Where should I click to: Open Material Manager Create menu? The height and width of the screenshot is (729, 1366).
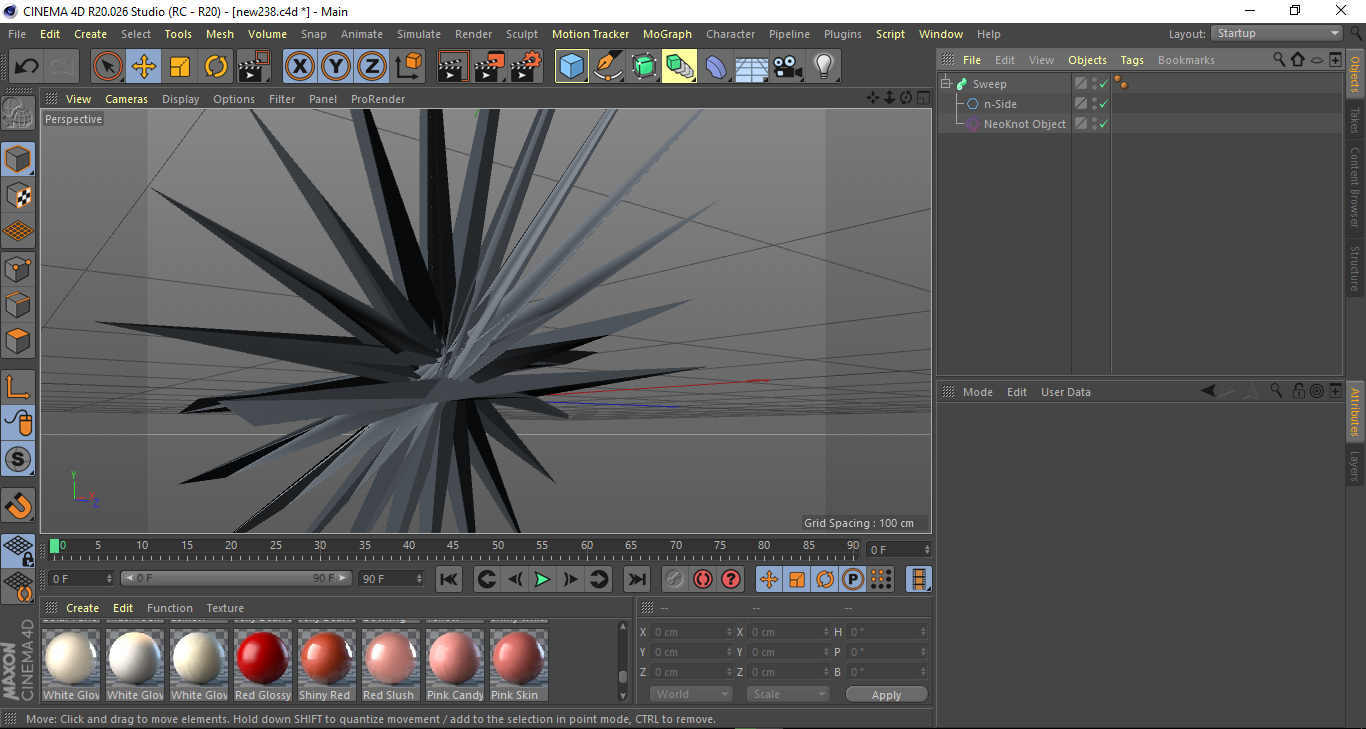pyautogui.click(x=83, y=608)
